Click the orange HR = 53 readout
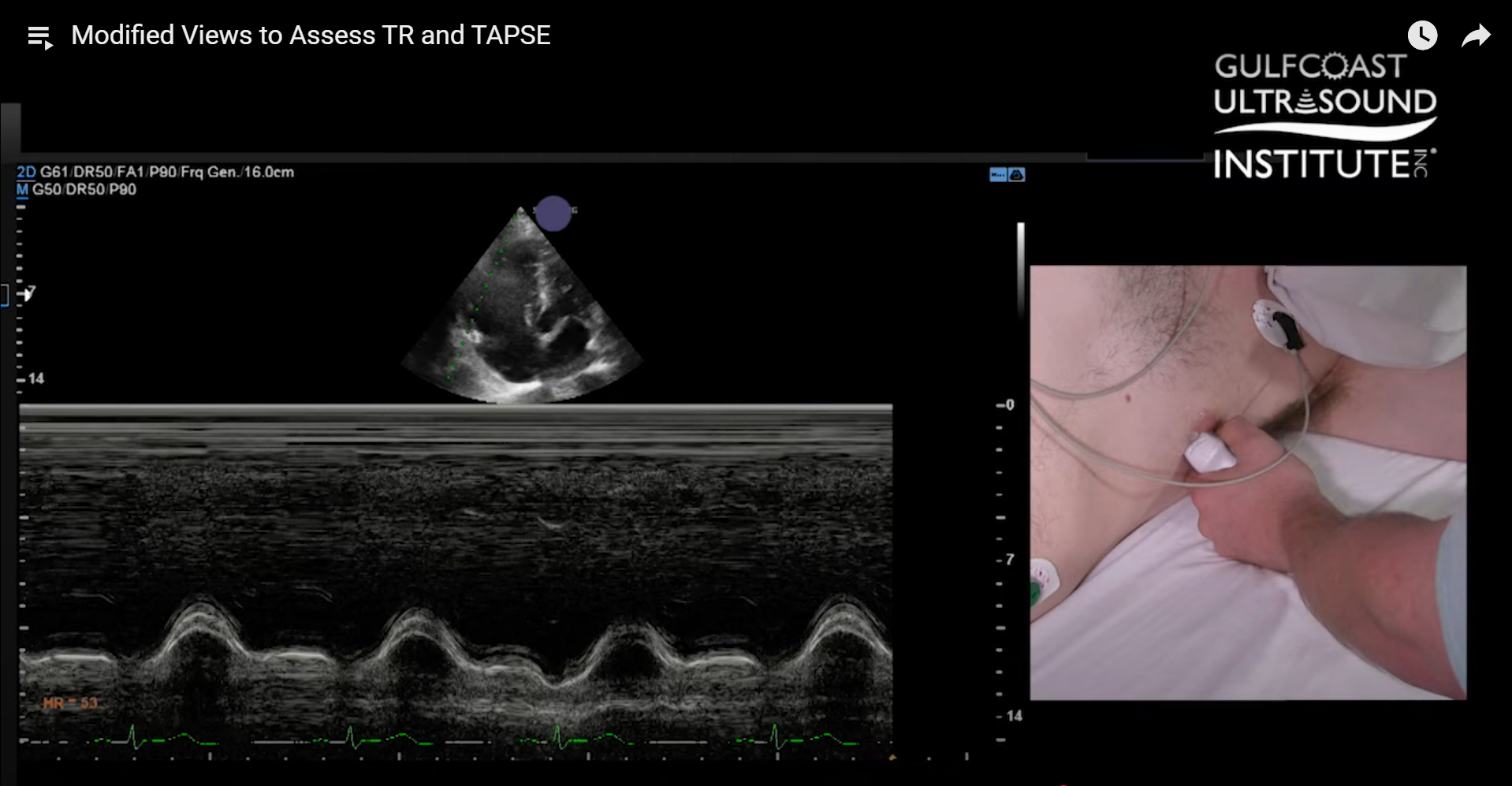 pyautogui.click(x=70, y=703)
